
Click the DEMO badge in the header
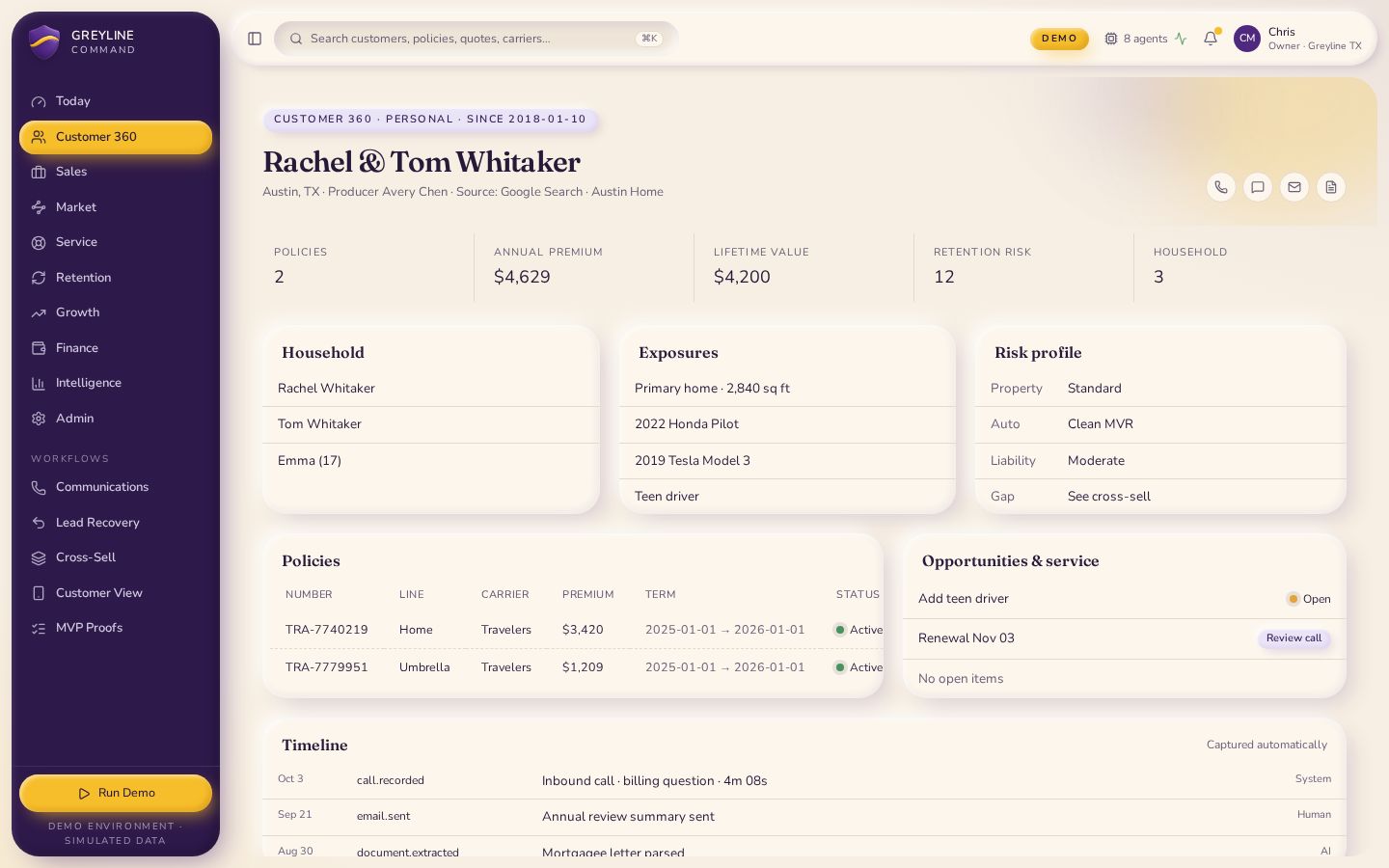coord(1059,39)
